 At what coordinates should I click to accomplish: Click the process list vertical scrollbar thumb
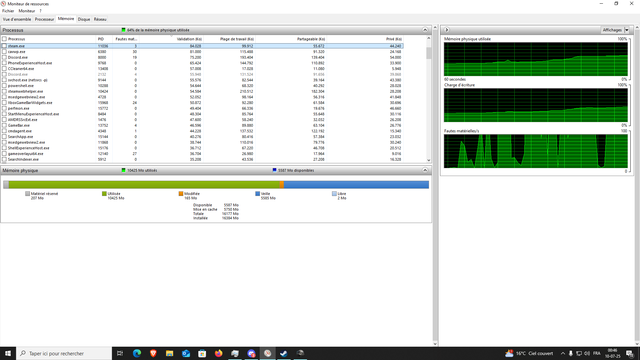click(x=429, y=53)
